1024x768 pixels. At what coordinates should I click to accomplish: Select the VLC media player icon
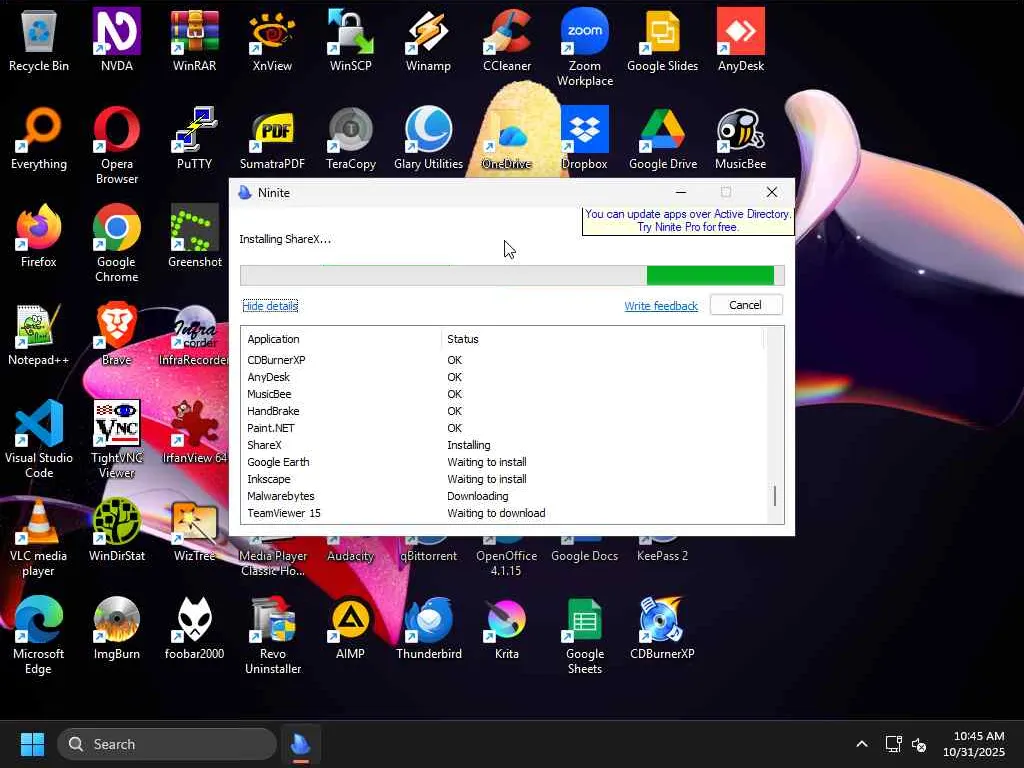click(x=39, y=537)
